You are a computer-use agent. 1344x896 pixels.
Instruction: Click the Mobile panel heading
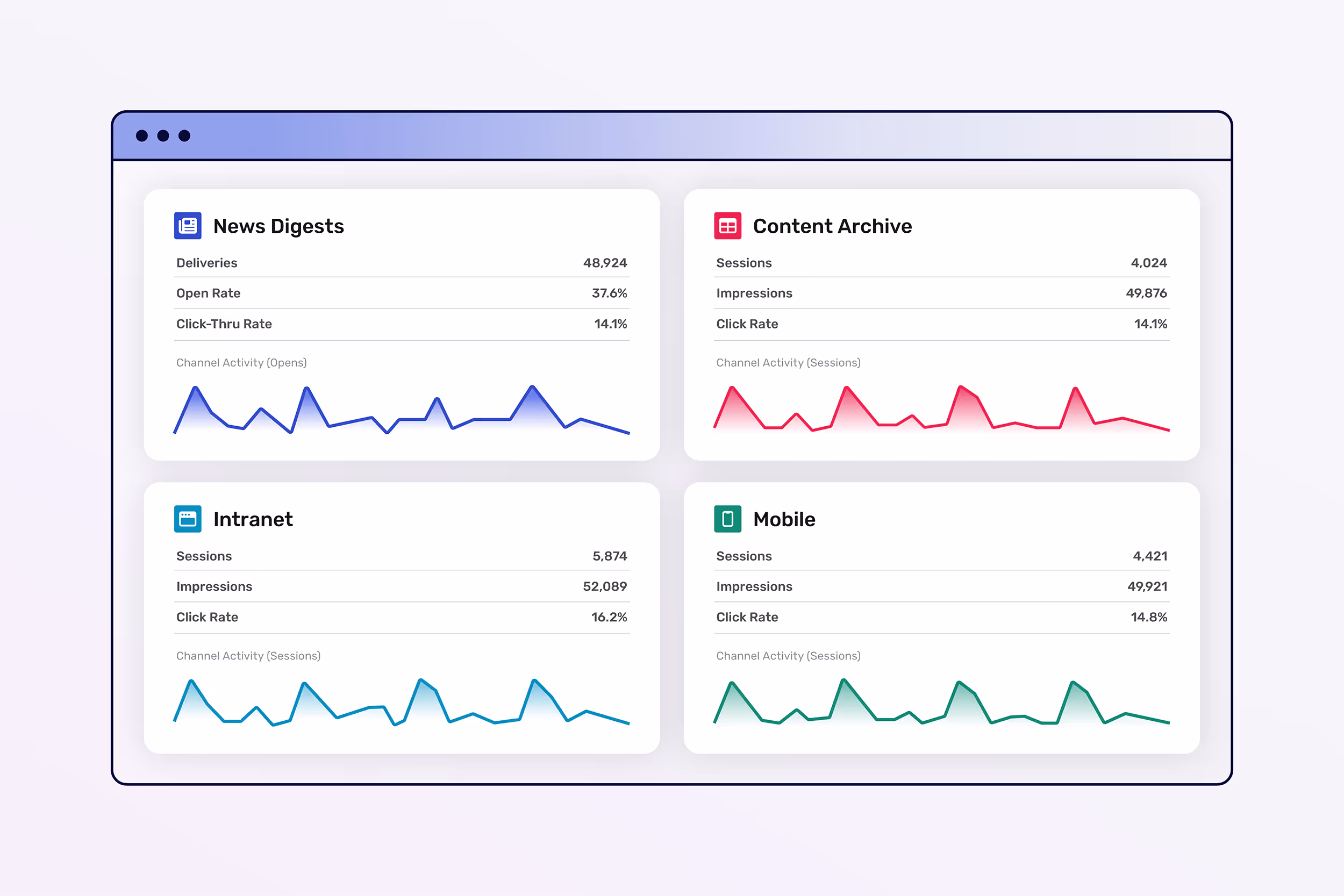pos(783,519)
